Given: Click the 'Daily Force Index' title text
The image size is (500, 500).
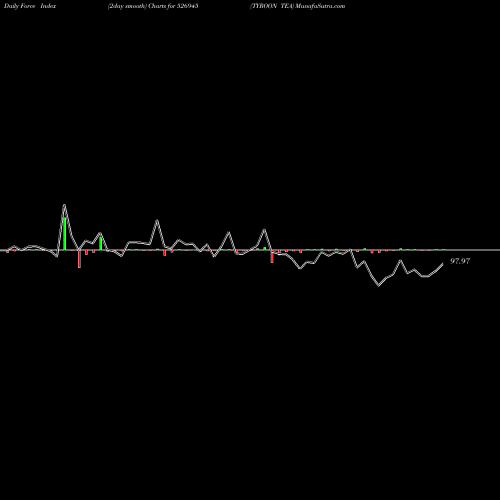Looking at the screenshot, I should point(30,6).
